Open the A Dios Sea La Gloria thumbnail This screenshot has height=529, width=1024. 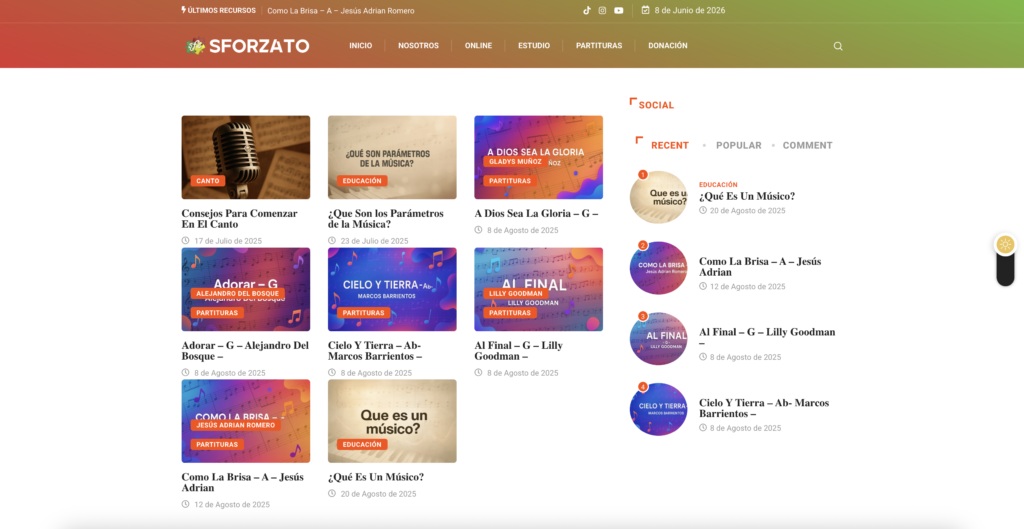coord(538,157)
